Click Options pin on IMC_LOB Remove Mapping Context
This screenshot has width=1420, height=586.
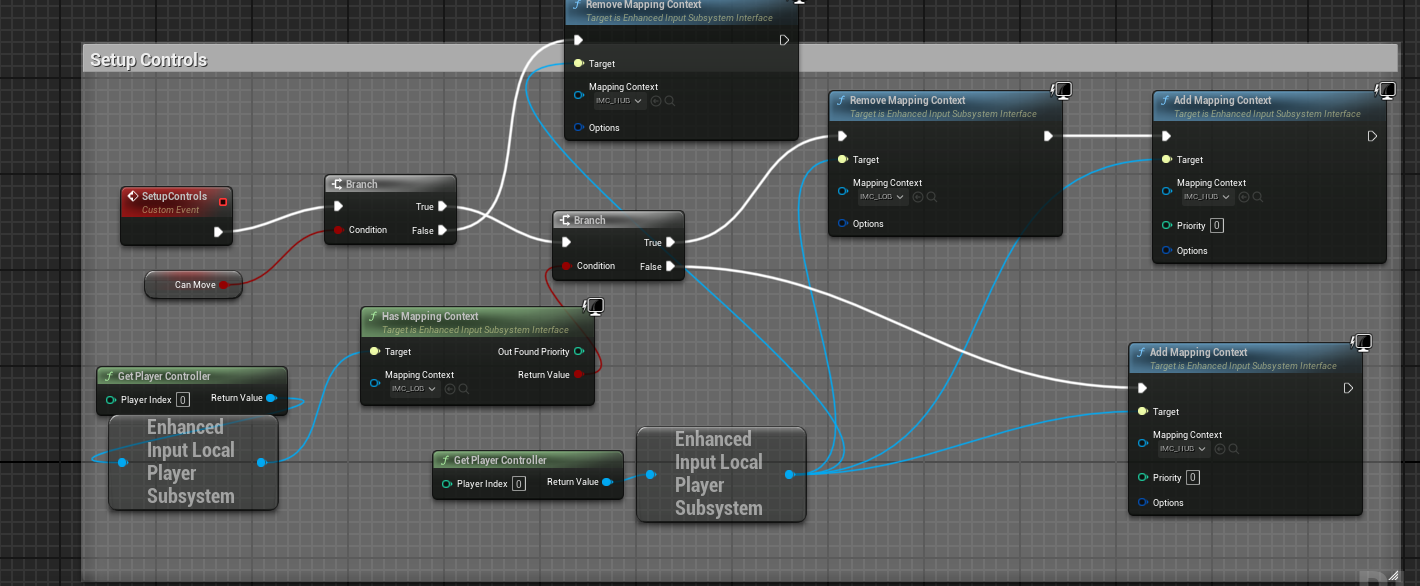pyautogui.click(x=842, y=224)
